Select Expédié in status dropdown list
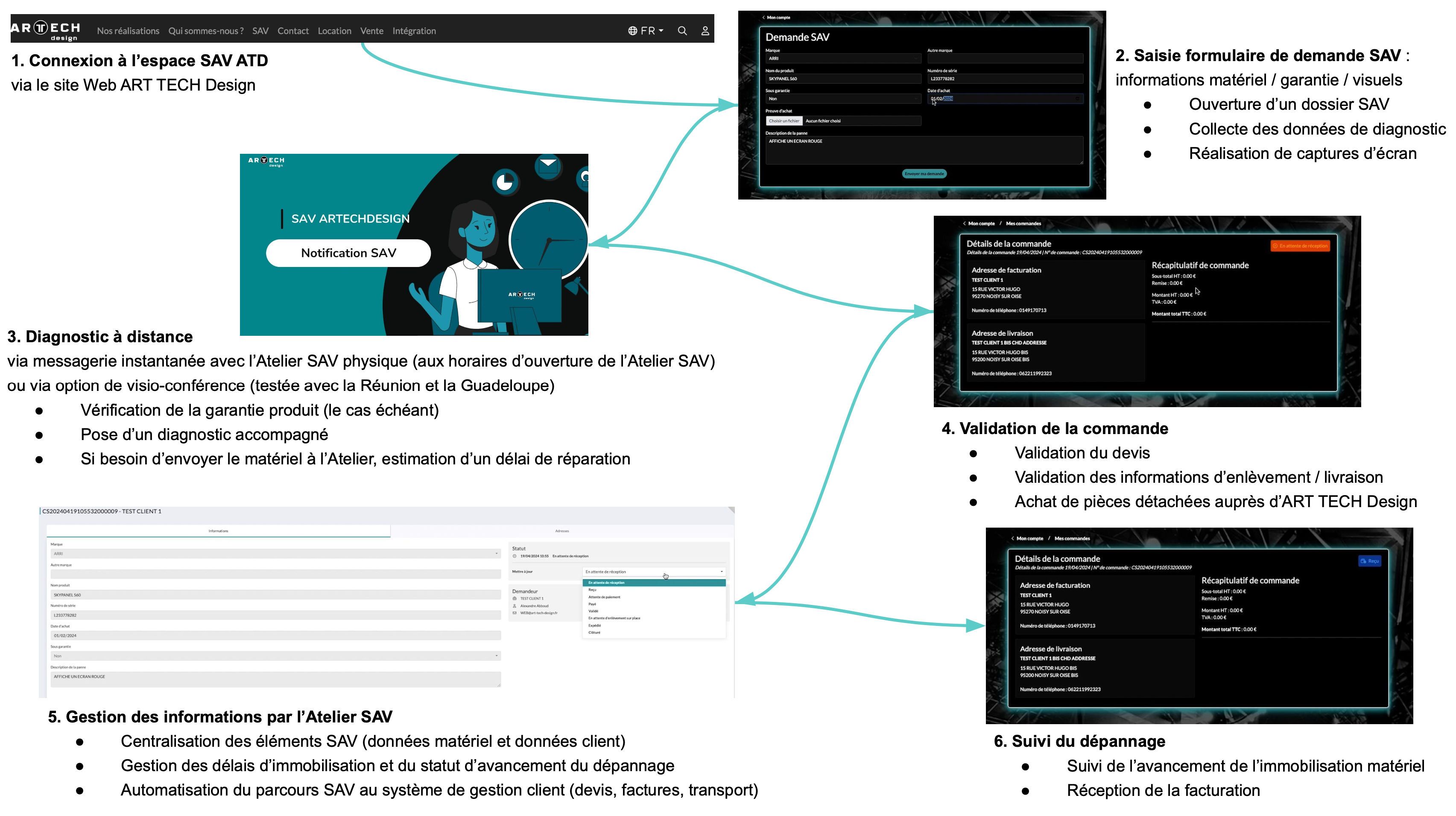Viewport: 1456px width, 816px height. pyautogui.click(x=653, y=625)
